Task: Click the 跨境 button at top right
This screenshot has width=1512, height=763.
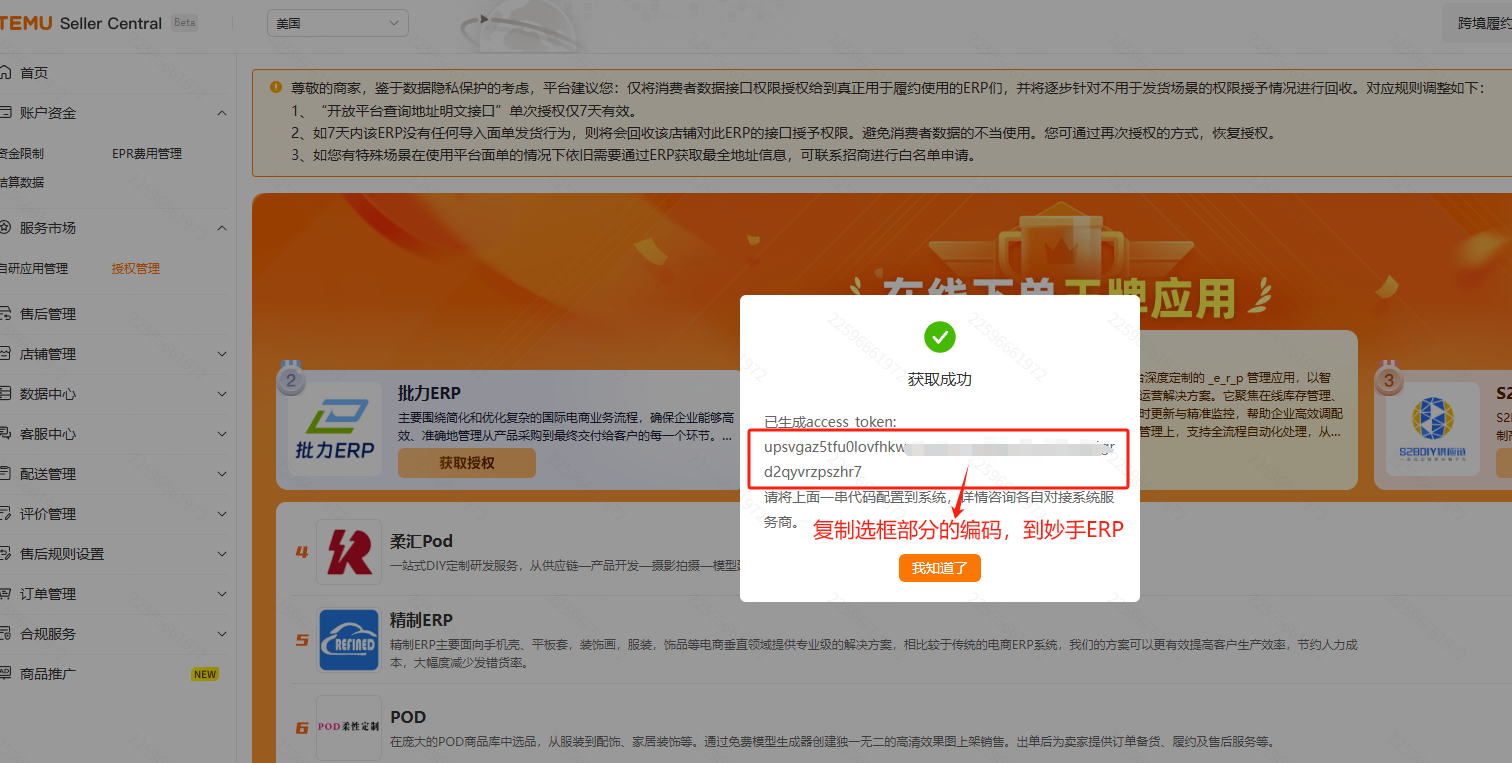Action: [x=1476, y=23]
